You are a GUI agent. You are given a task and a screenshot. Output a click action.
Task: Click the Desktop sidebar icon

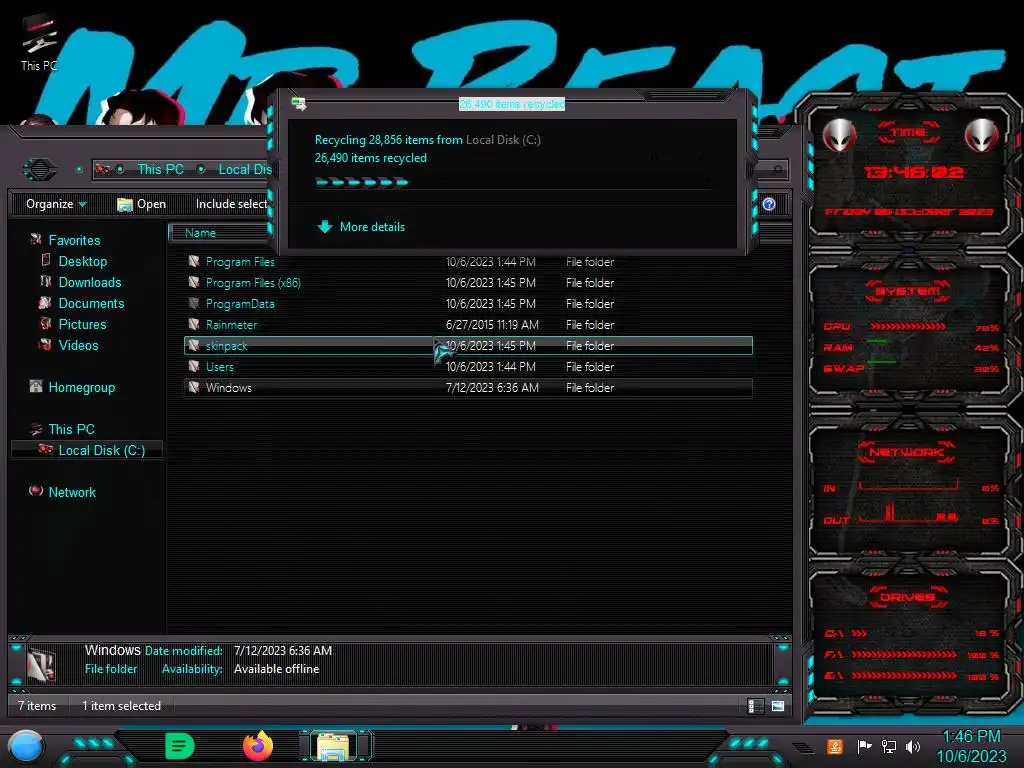(x=46, y=261)
